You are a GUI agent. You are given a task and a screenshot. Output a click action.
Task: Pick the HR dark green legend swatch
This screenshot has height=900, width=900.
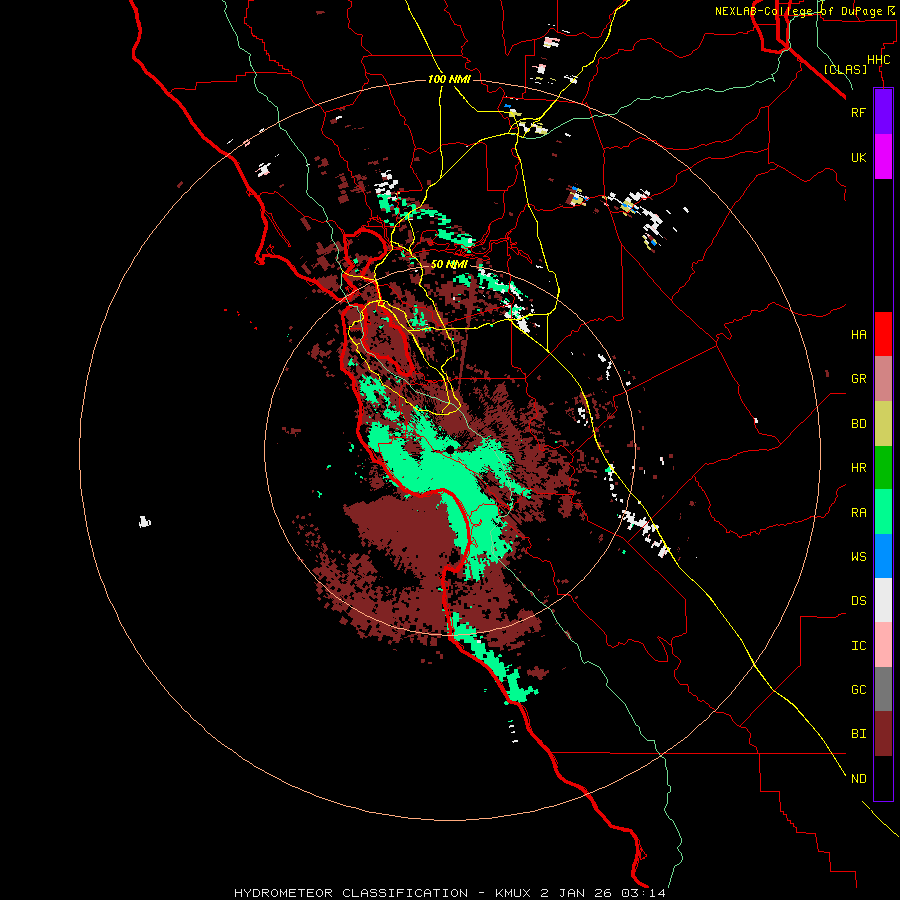point(883,468)
